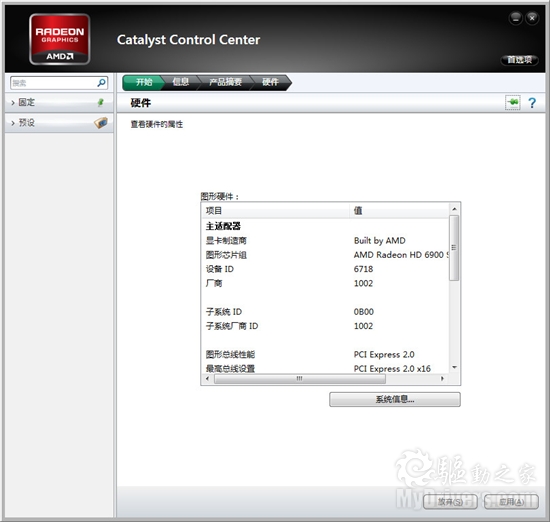The width and height of the screenshot is (550, 522).
Task: Open the 系统信息... button
Action: (x=395, y=399)
